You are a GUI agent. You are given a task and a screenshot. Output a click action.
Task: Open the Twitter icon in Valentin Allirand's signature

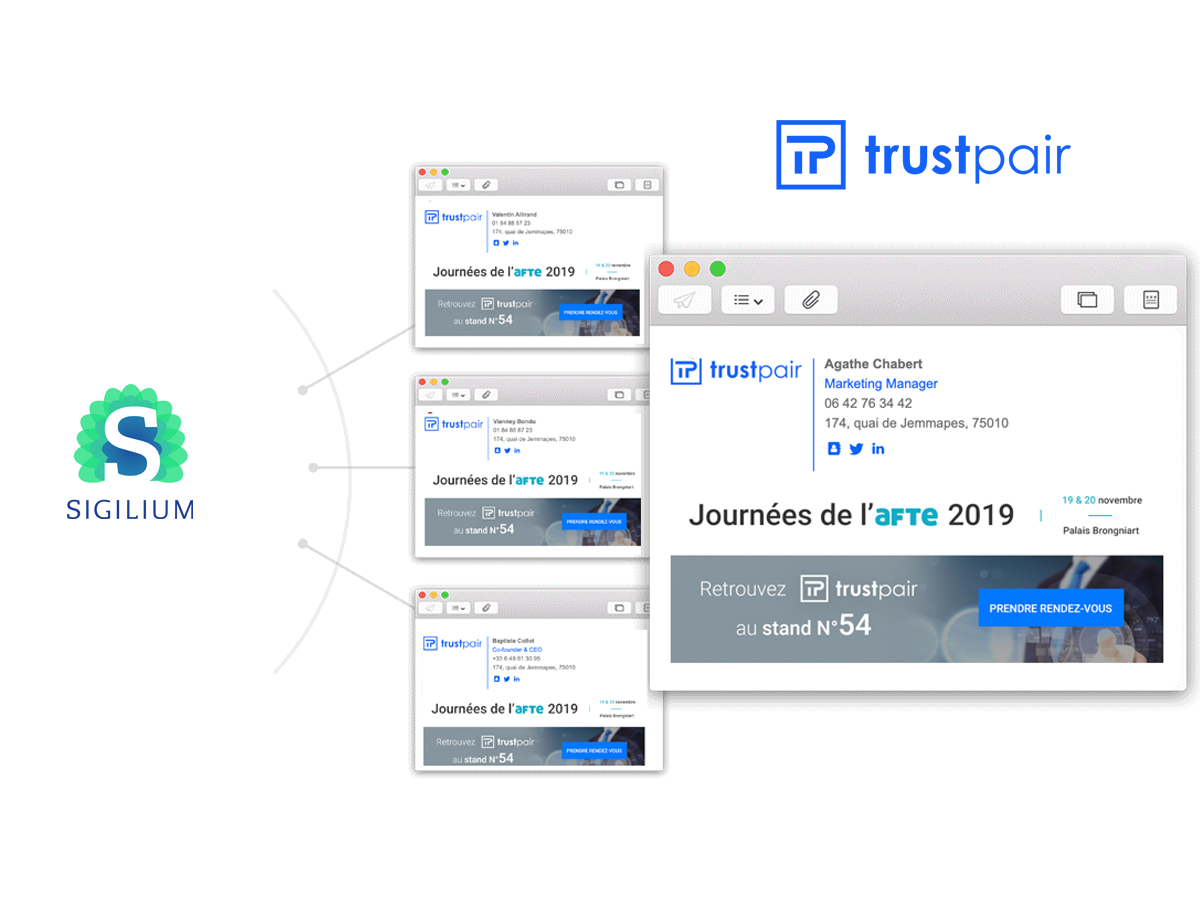coord(506,243)
